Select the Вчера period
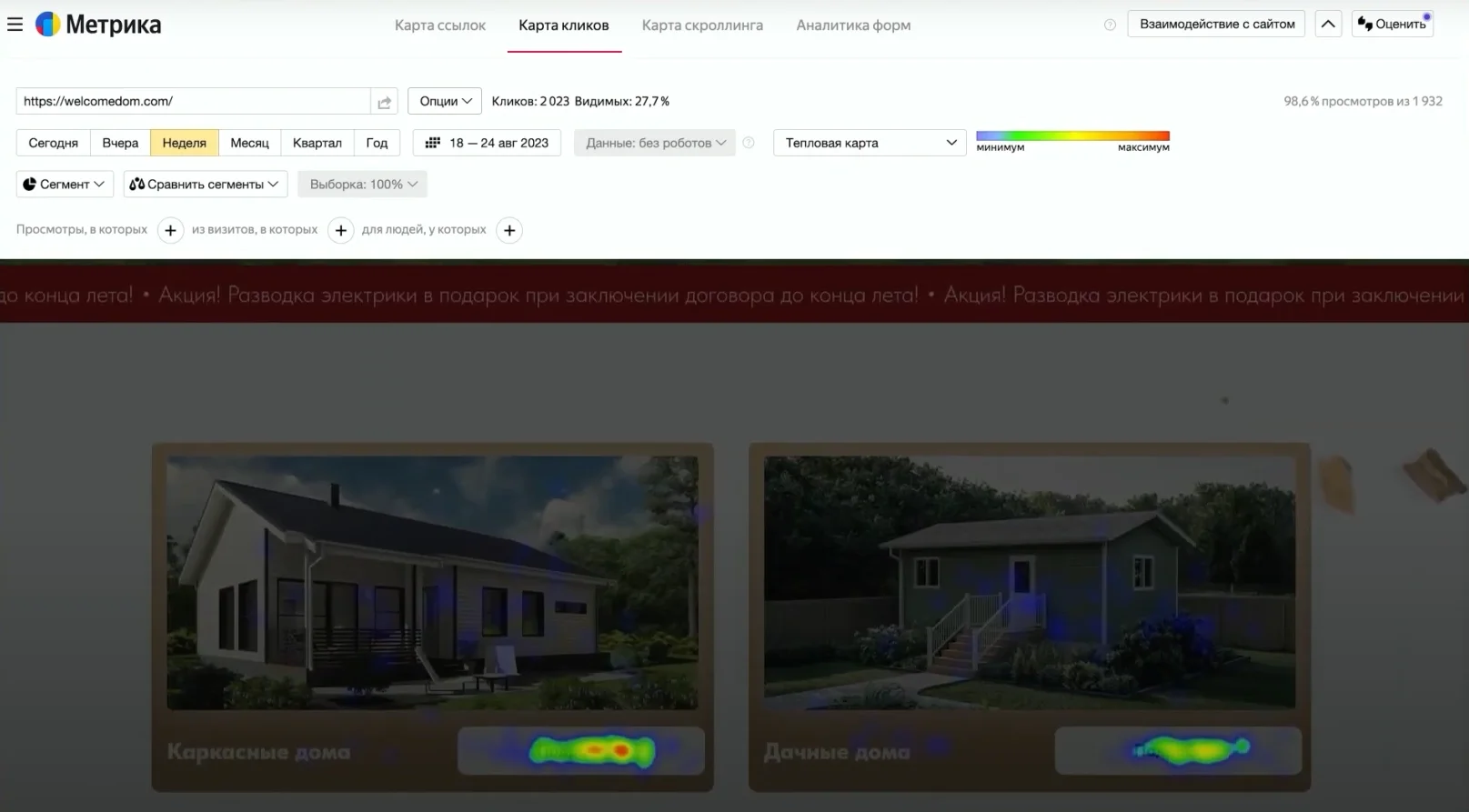The width and height of the screenshot is (1469, 812). pos(120,143)
